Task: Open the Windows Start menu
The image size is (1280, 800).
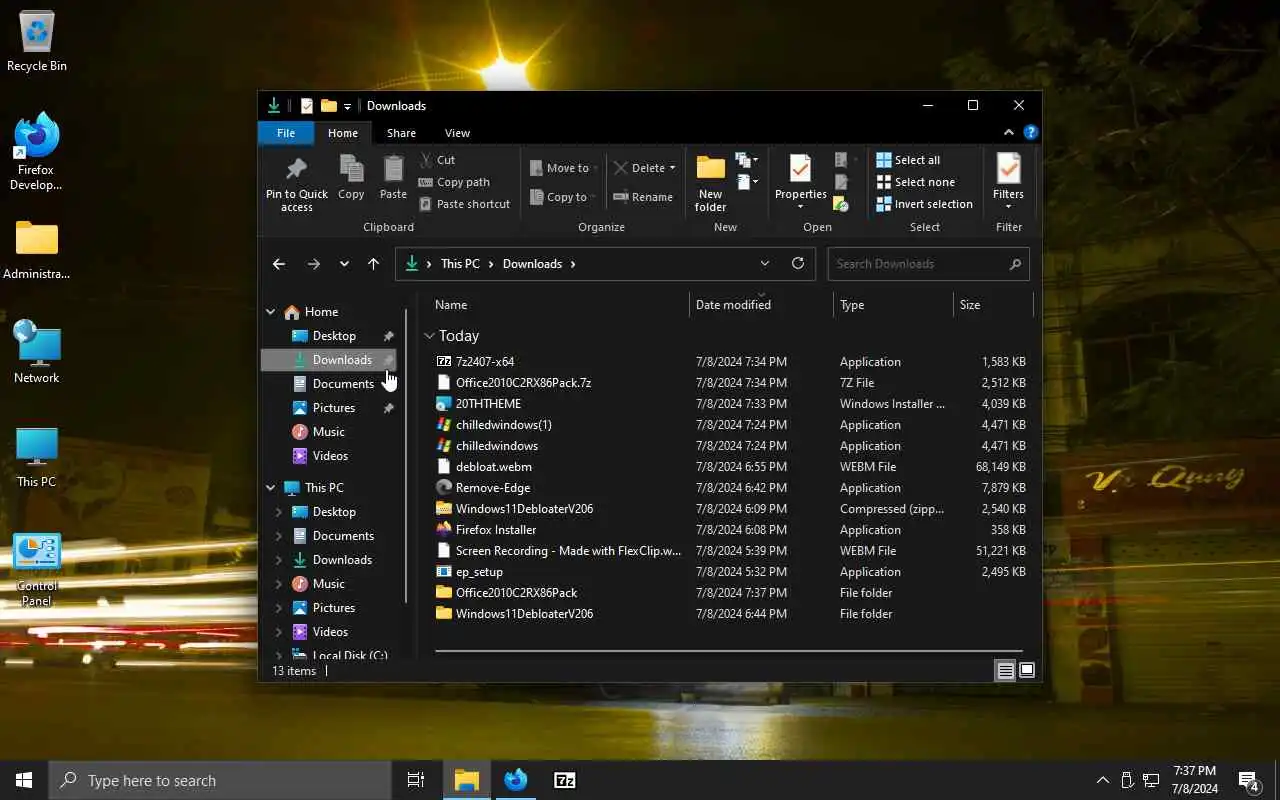Action: (x=24, y=780)
